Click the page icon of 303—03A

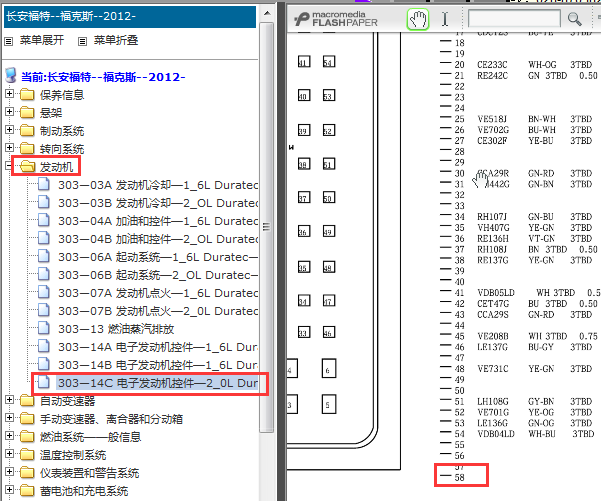pyautogui.click(x=44, y=184)
